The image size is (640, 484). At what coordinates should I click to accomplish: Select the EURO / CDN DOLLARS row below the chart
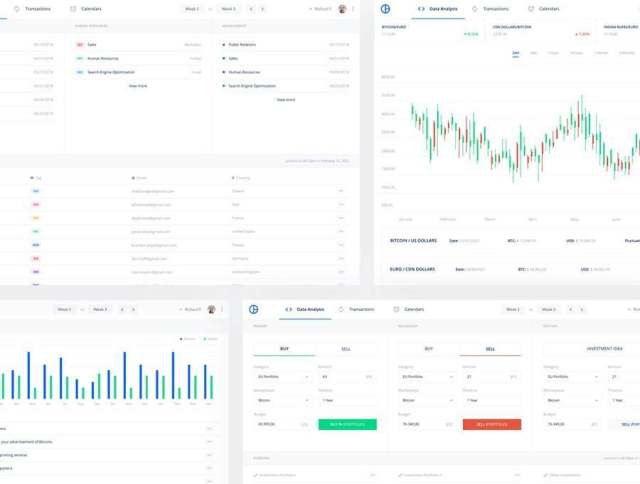(510, 269)
